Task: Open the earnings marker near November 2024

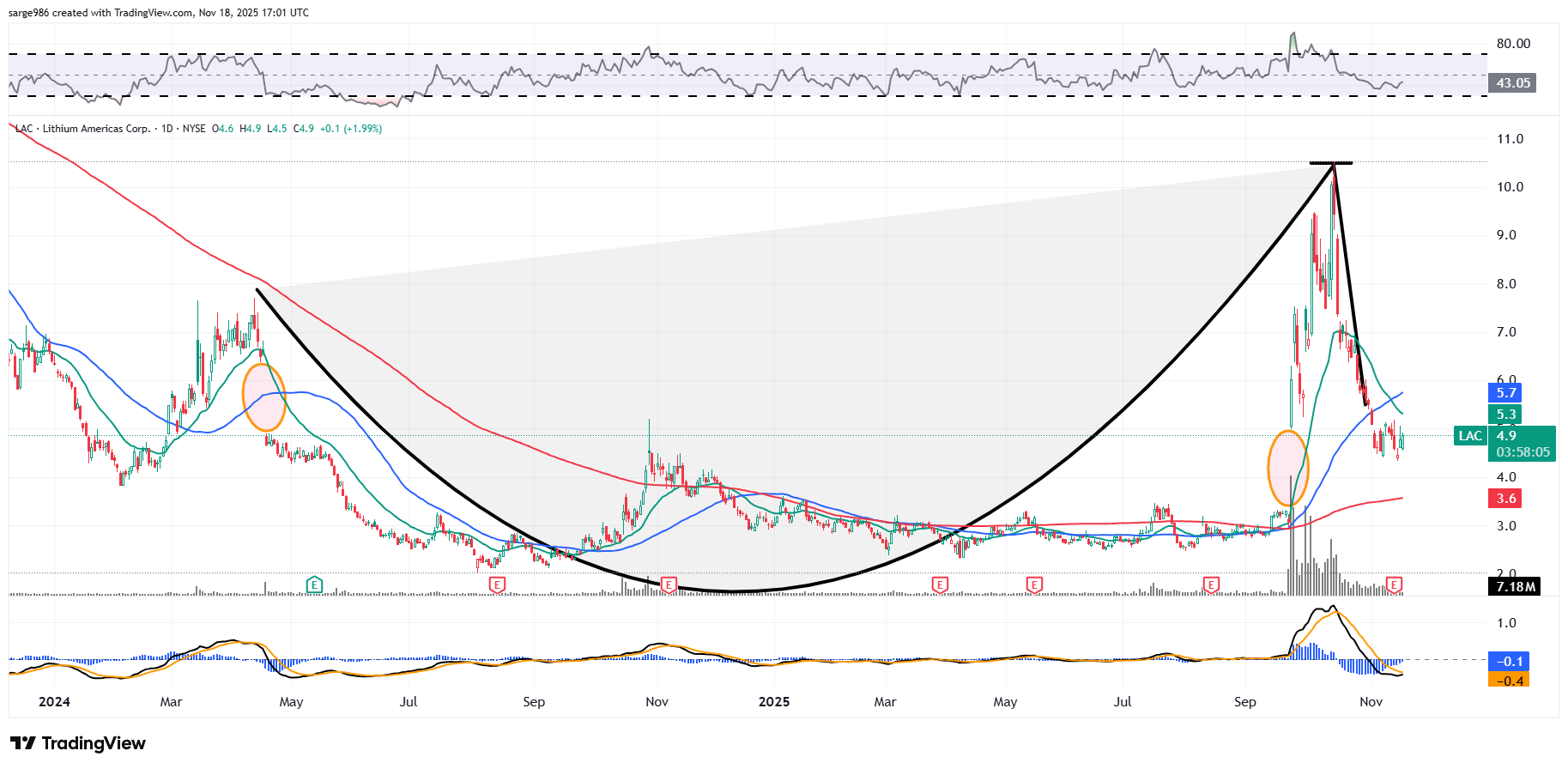Action: (669, 584)
